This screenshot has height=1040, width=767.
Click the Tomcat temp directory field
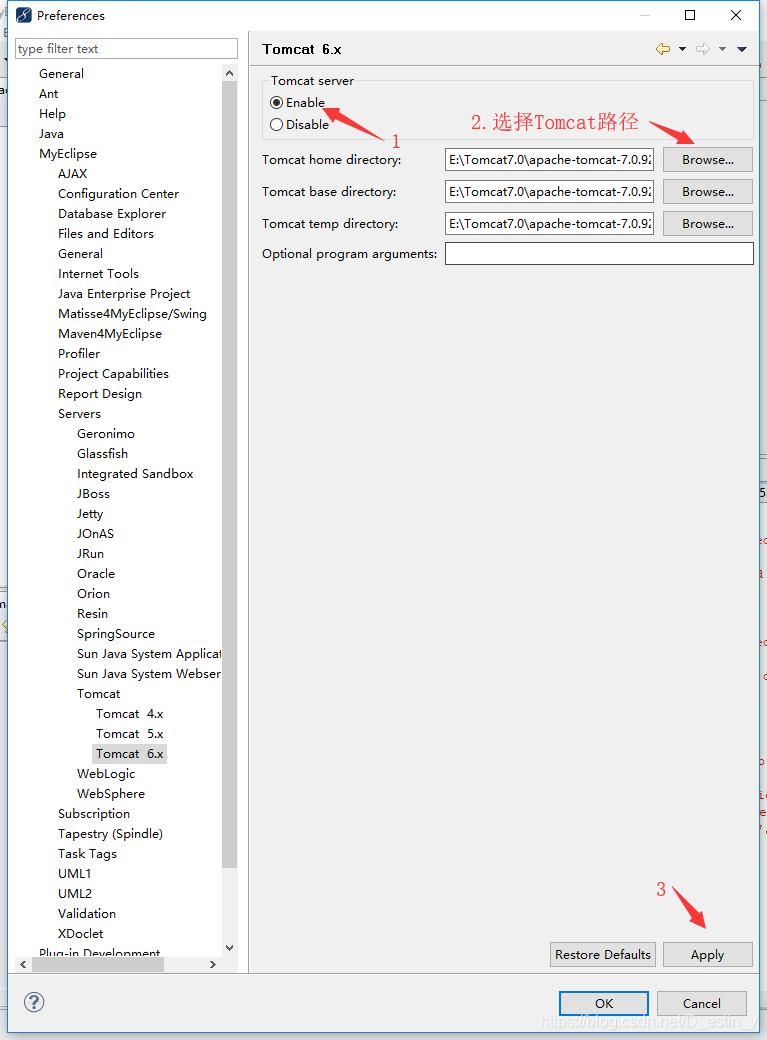(549, 224)
